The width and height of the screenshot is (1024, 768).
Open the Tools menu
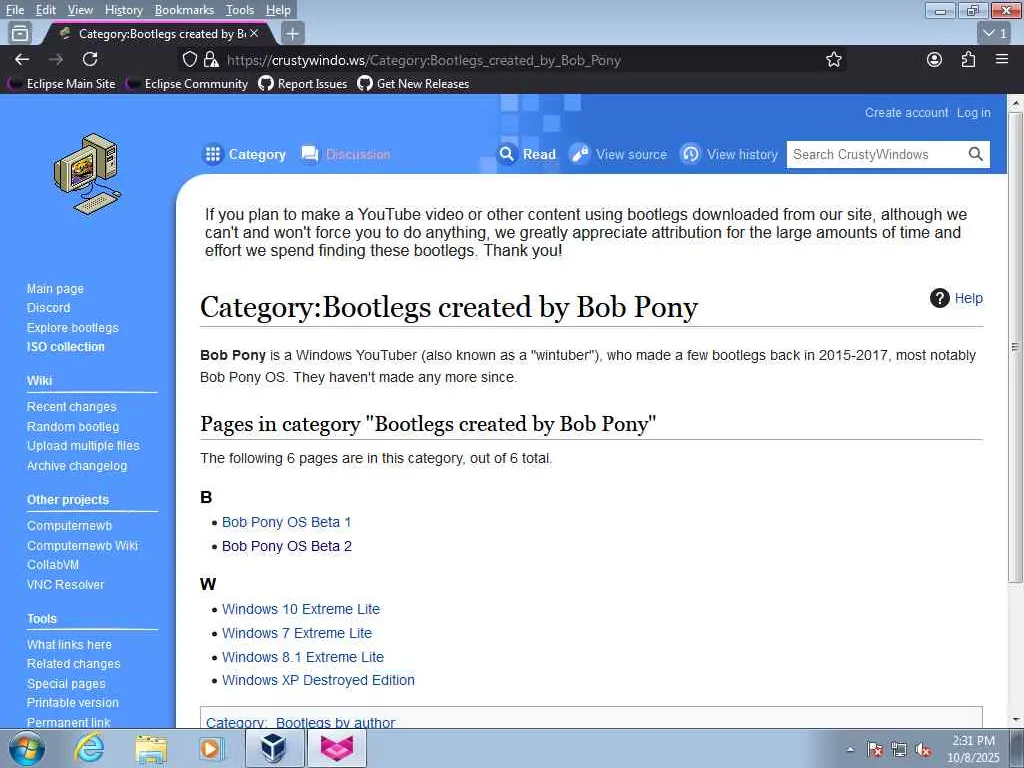pos(240,10)
